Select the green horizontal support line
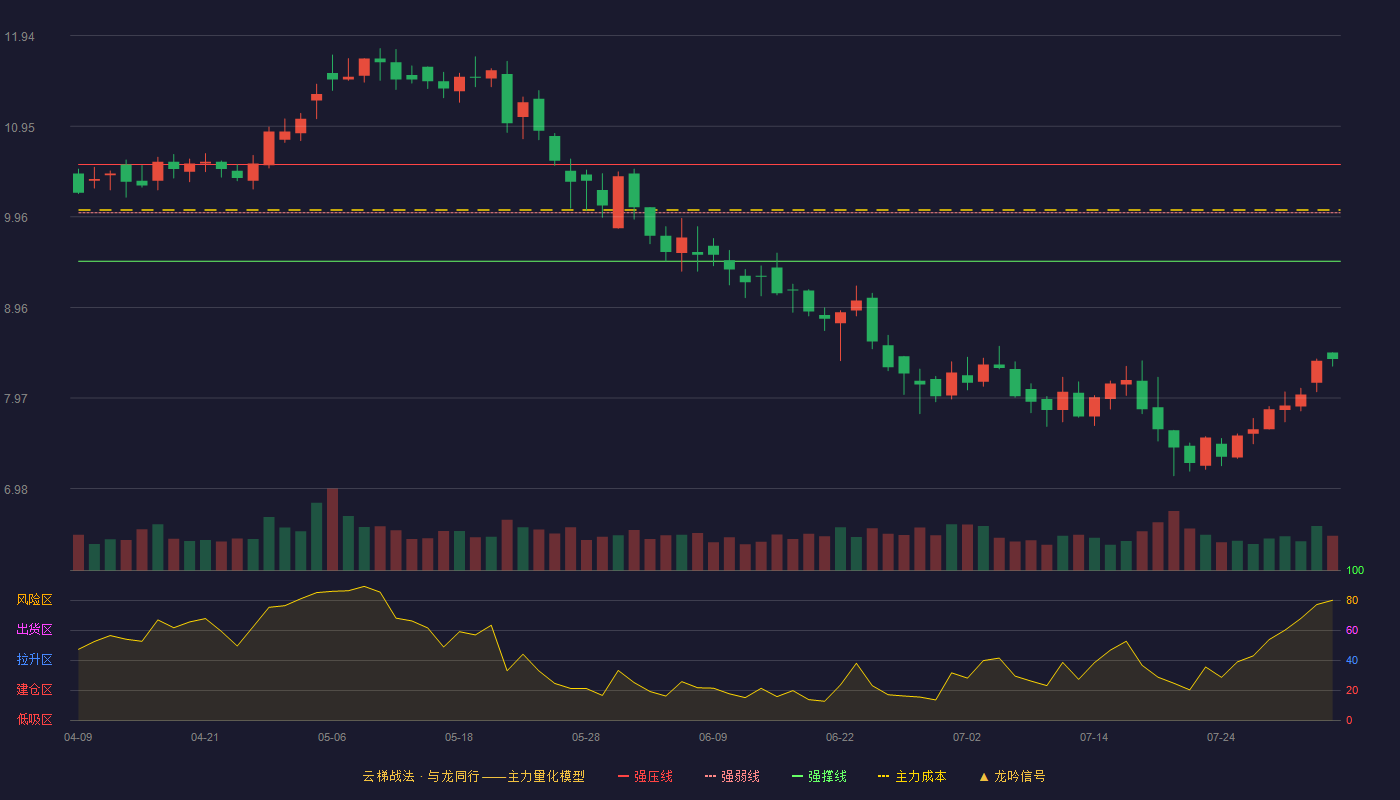1400x800 pixels. point(709,261)
